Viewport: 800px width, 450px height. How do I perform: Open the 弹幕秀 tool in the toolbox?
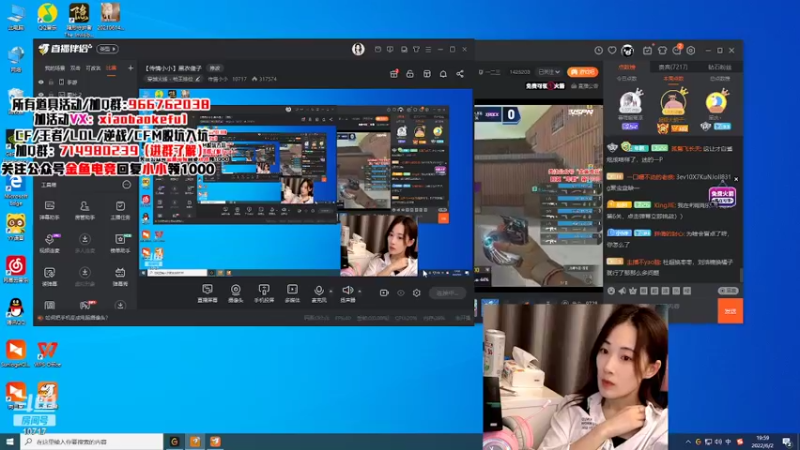click(120, 276)
